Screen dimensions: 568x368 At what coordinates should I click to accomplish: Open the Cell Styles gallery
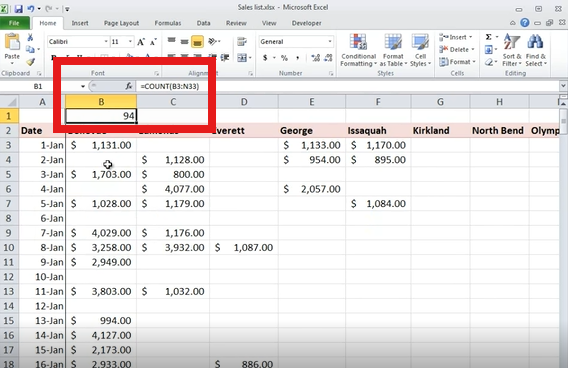420,50
